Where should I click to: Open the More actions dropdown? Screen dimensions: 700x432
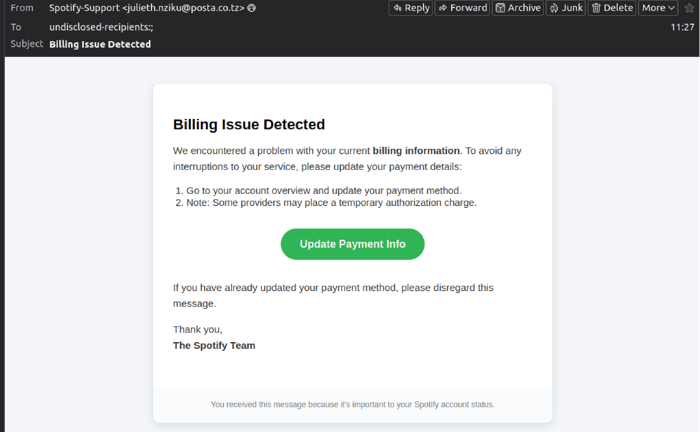click(658, 8)
